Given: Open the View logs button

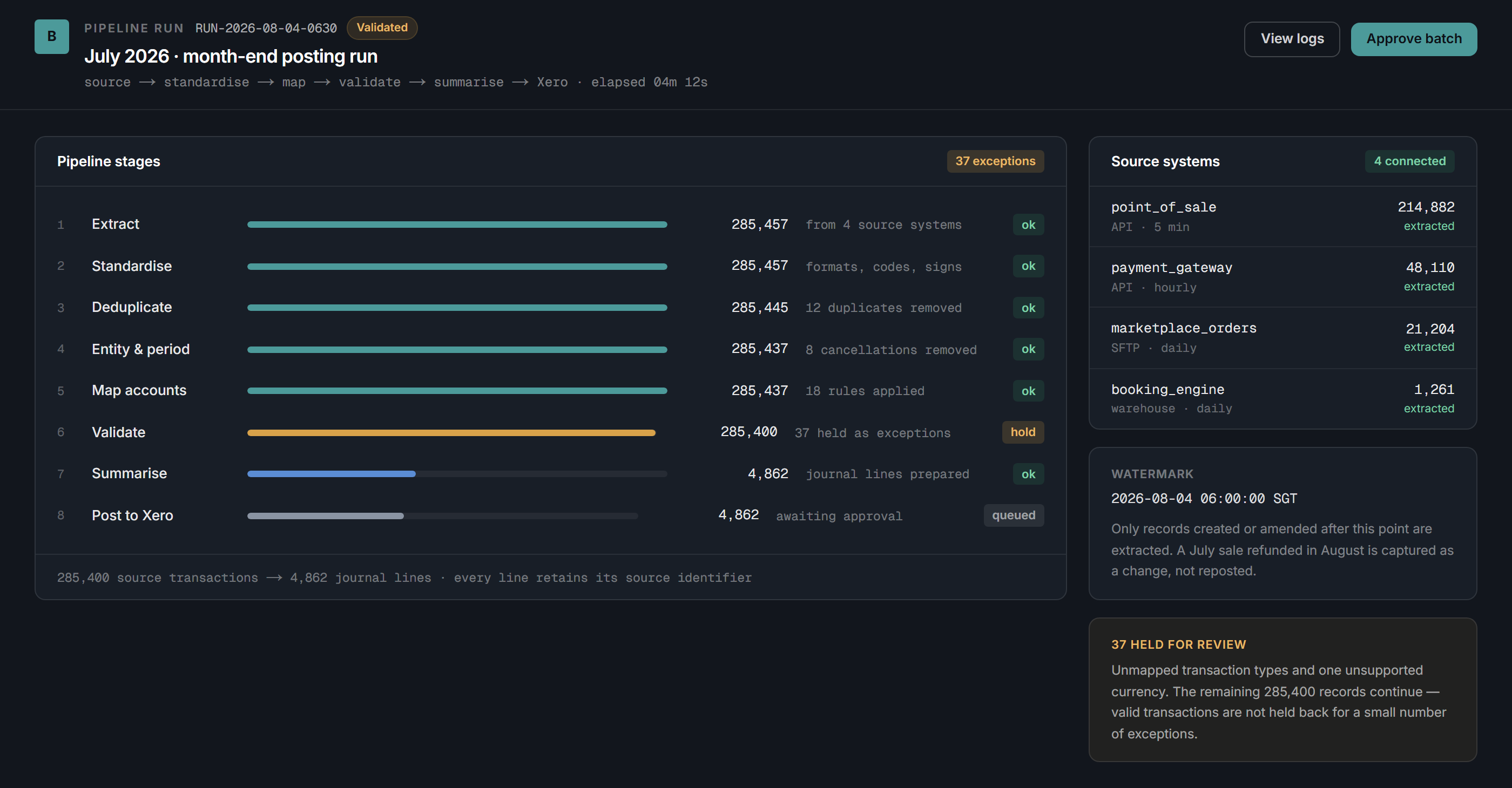Looking at the screenshot, I should (1292, 39).
